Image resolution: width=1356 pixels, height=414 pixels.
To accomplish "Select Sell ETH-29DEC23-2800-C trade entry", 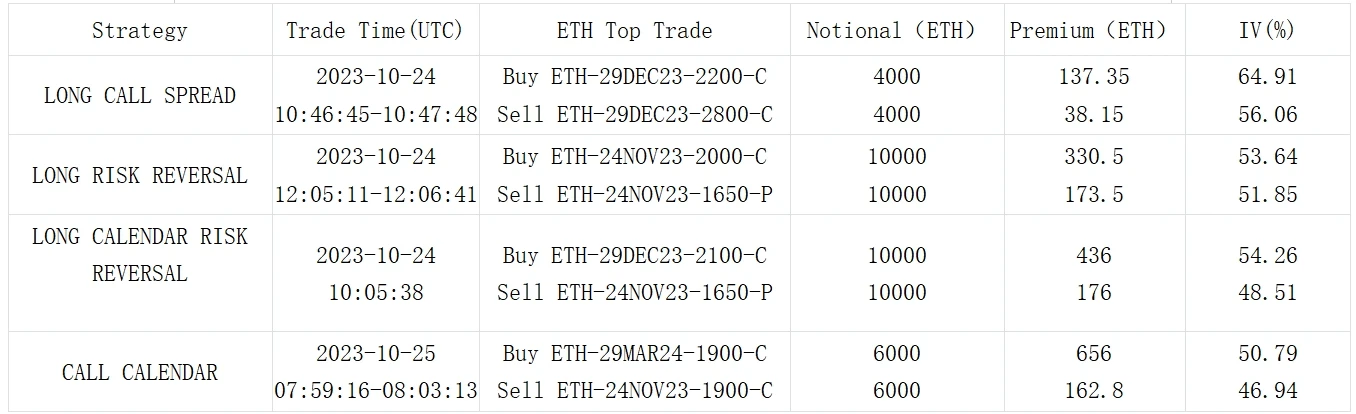I will coord(635,115).
